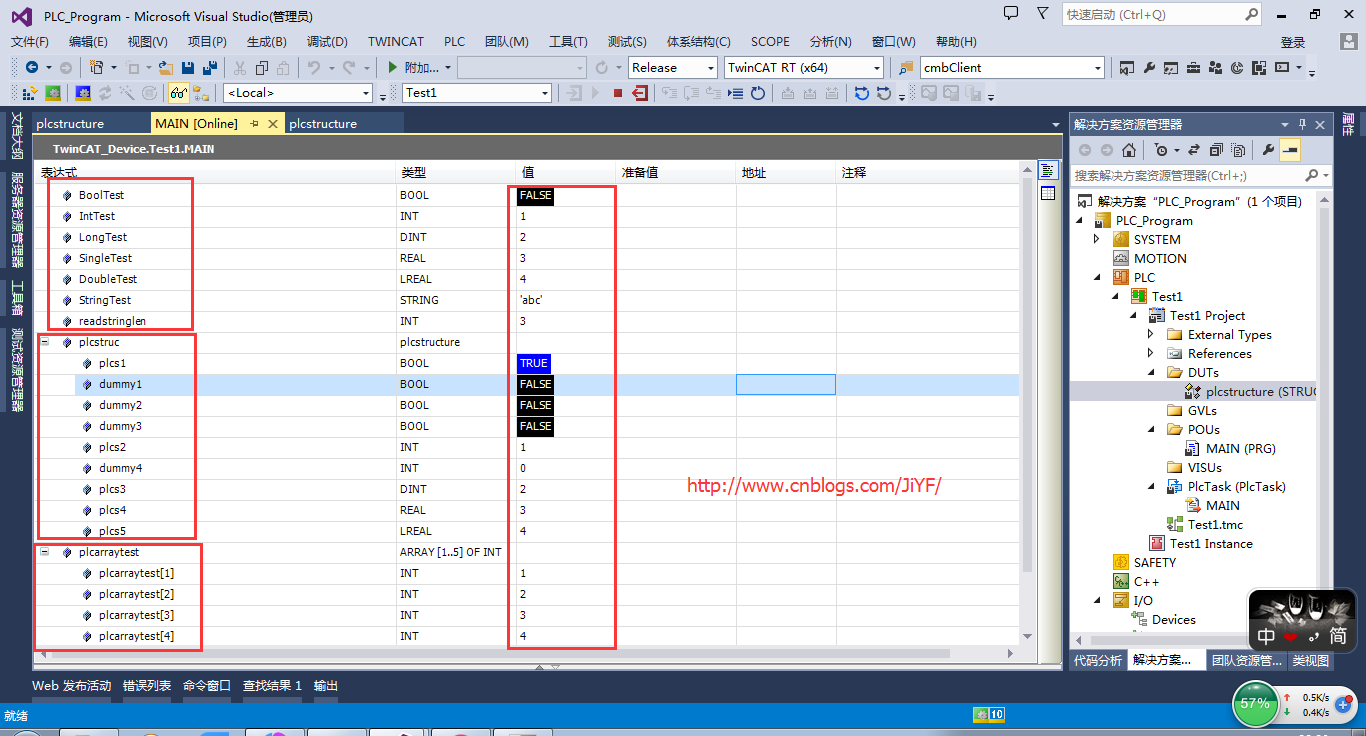Screen dimensions: 1366x736
Task: Click the Save All icon on the toolbar
Action: click(x=208, y=68)
